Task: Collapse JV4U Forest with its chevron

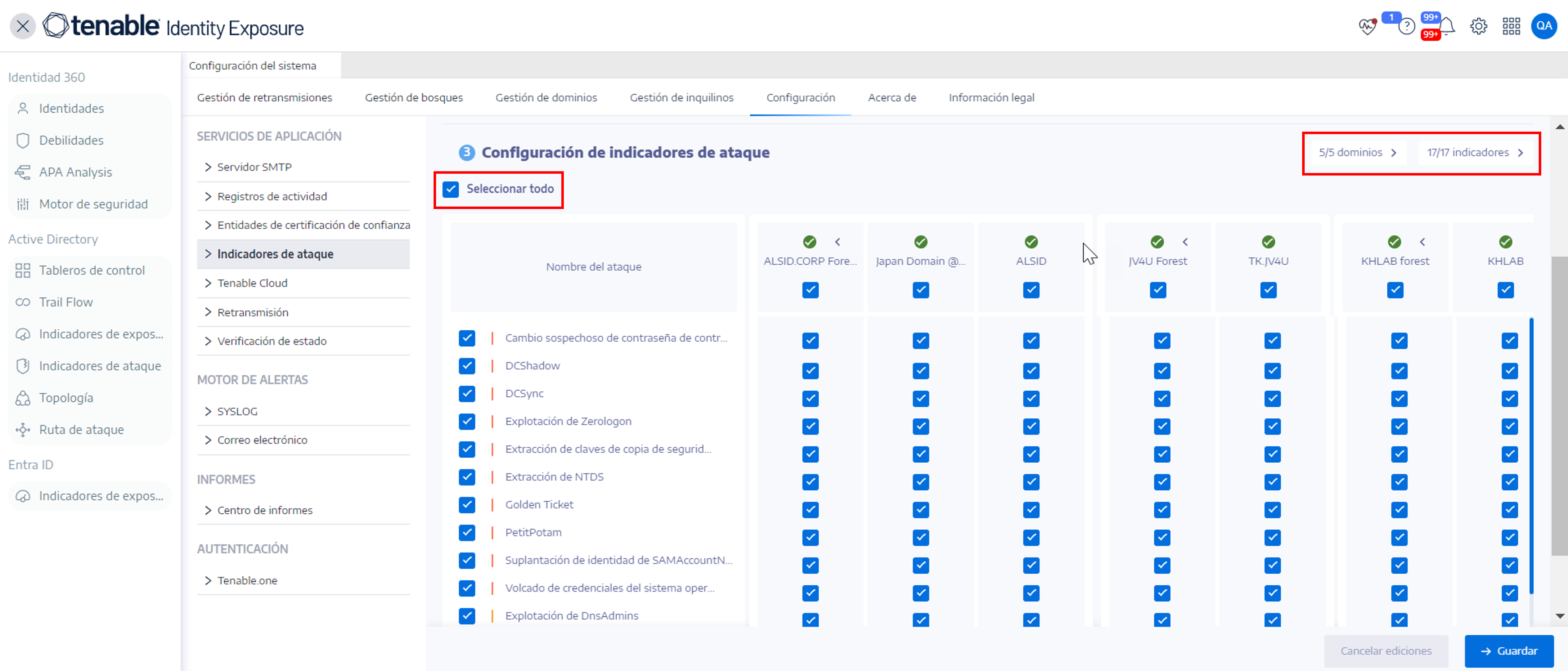Action: point(1185,242)
